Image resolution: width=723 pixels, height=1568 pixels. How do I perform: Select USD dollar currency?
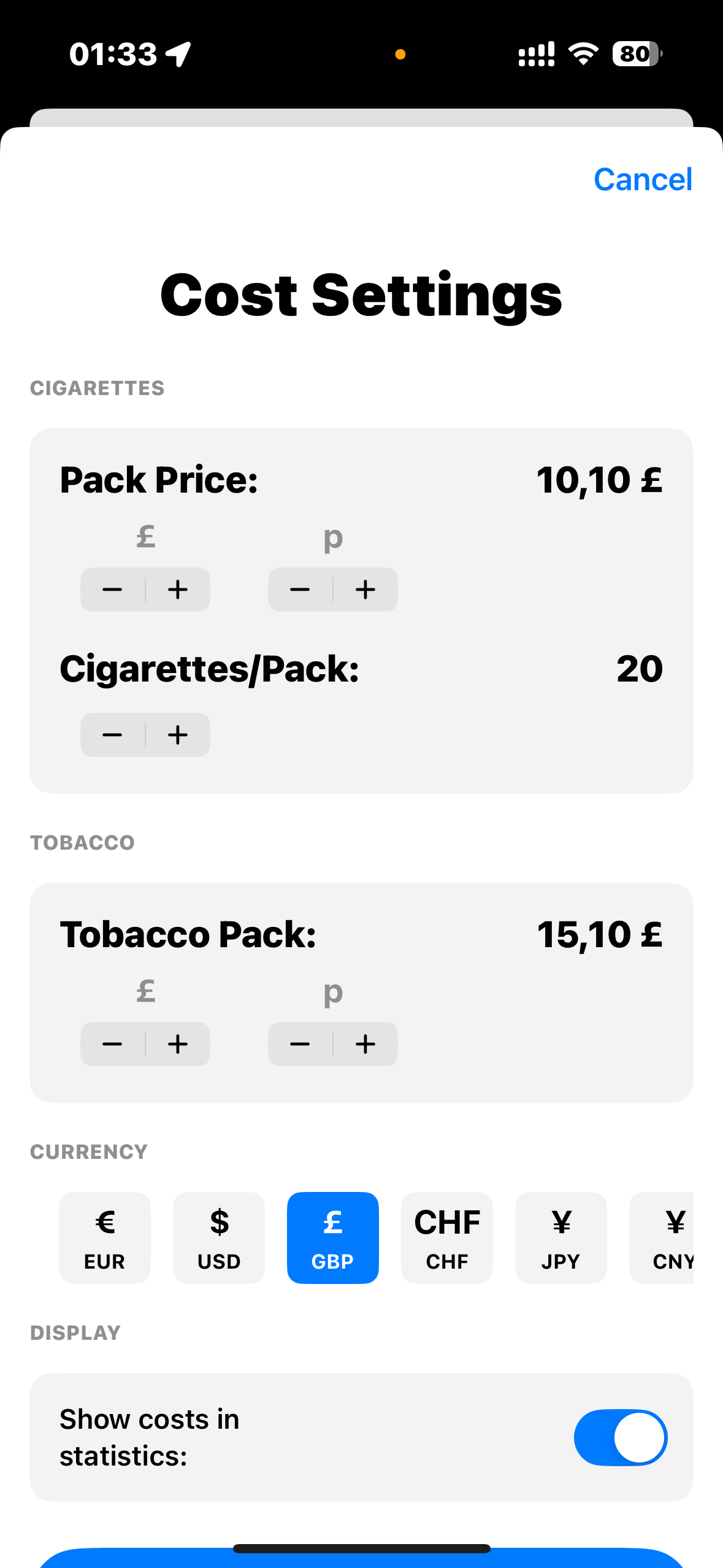pos(219,1238)
